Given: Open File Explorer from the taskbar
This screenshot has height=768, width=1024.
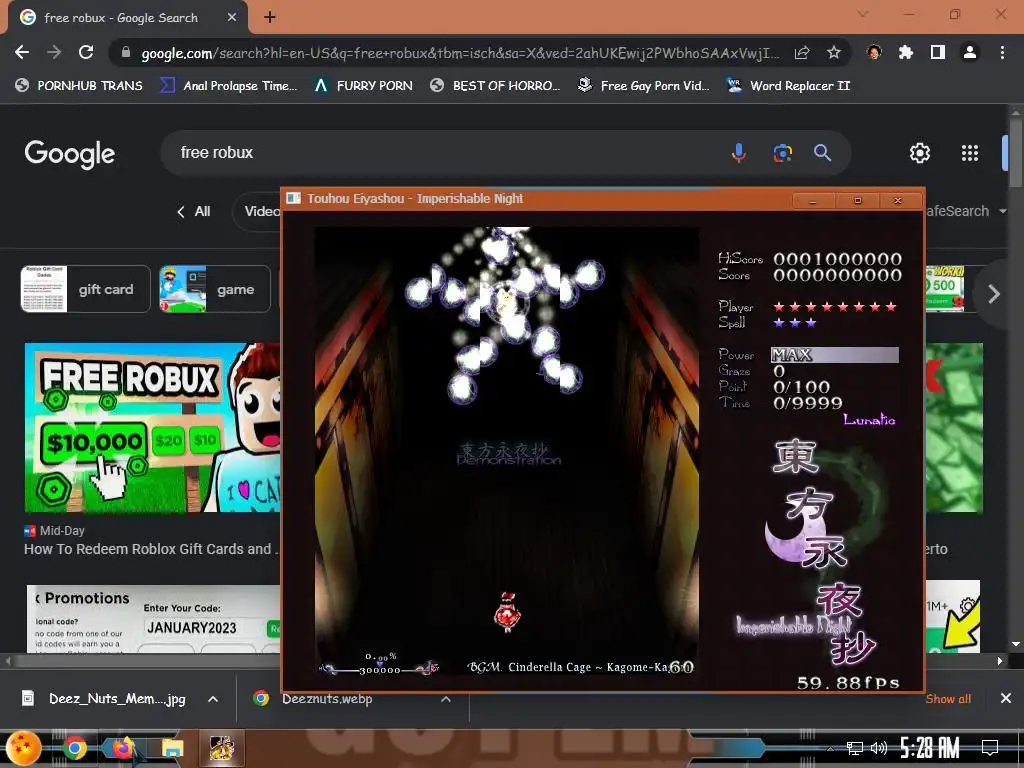Looking at the screenshot, I should point(173,748).
